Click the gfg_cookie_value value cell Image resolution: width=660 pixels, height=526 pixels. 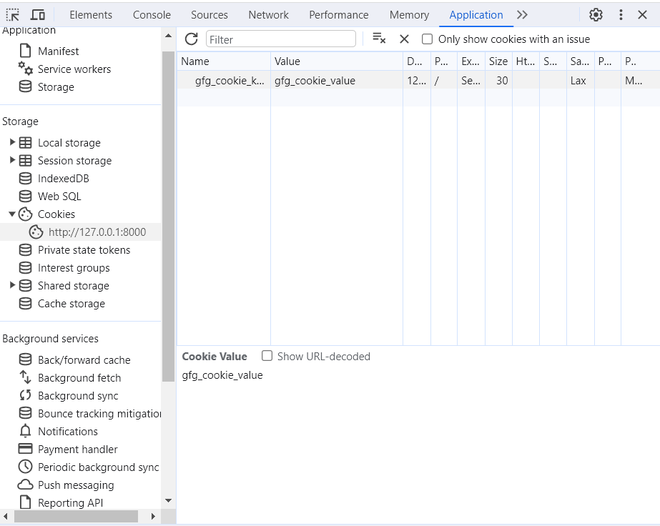coord(337,80)
